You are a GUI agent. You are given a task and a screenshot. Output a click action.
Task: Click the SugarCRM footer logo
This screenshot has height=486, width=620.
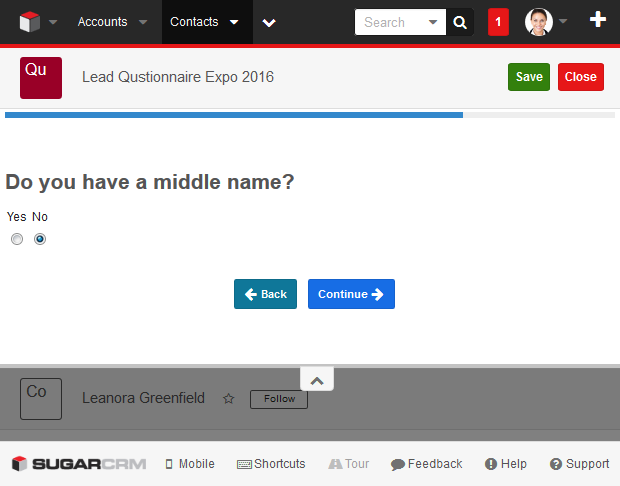(x=79, y=464)
